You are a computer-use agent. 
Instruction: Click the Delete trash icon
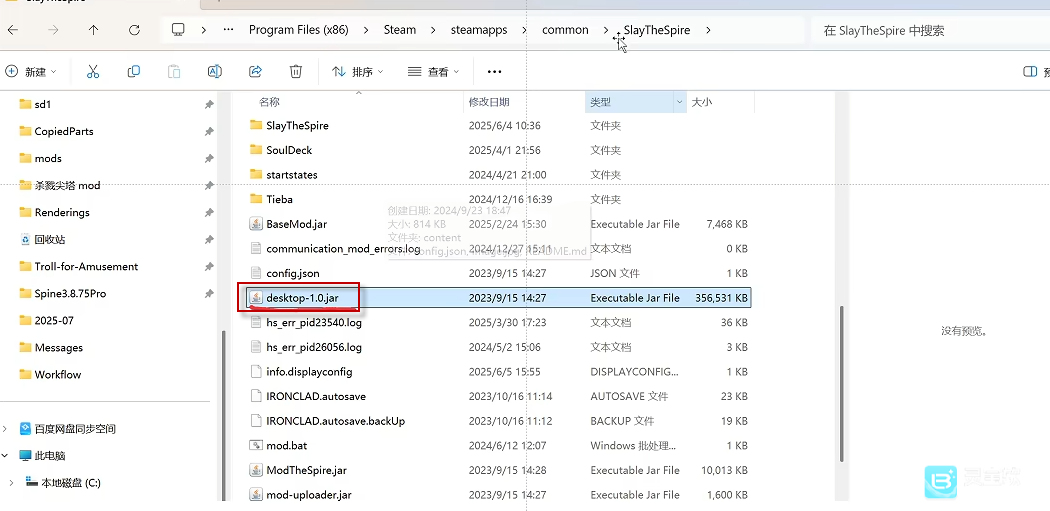295,72
